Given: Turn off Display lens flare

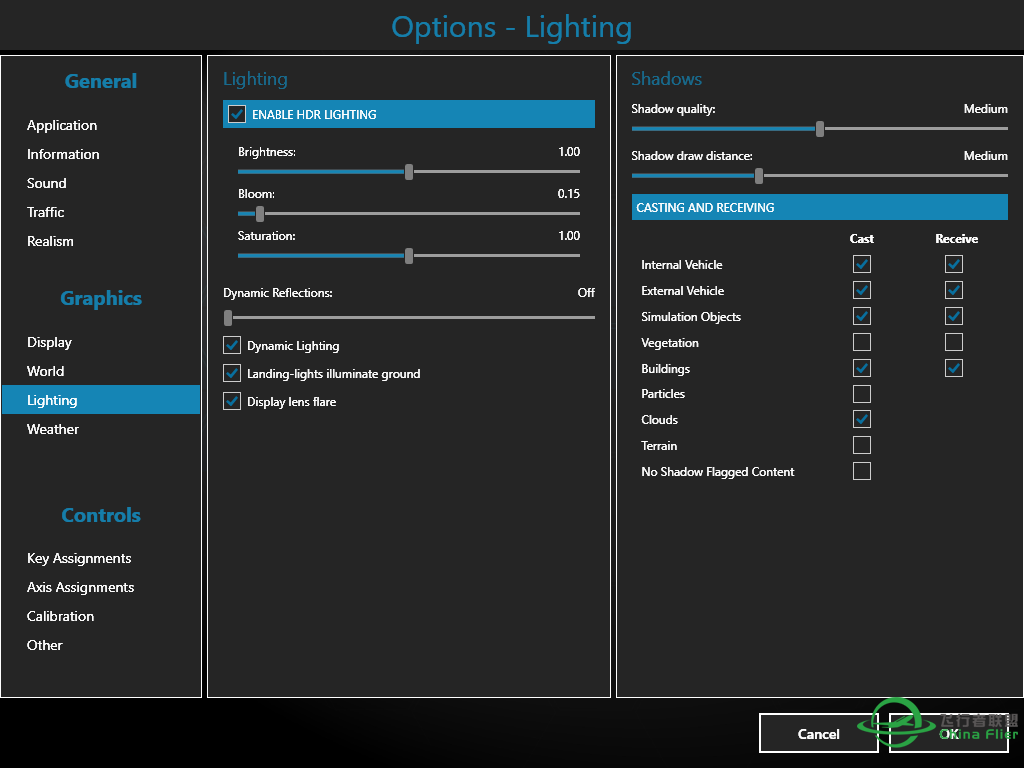Looking at the screenshot, I should point(232,401).
